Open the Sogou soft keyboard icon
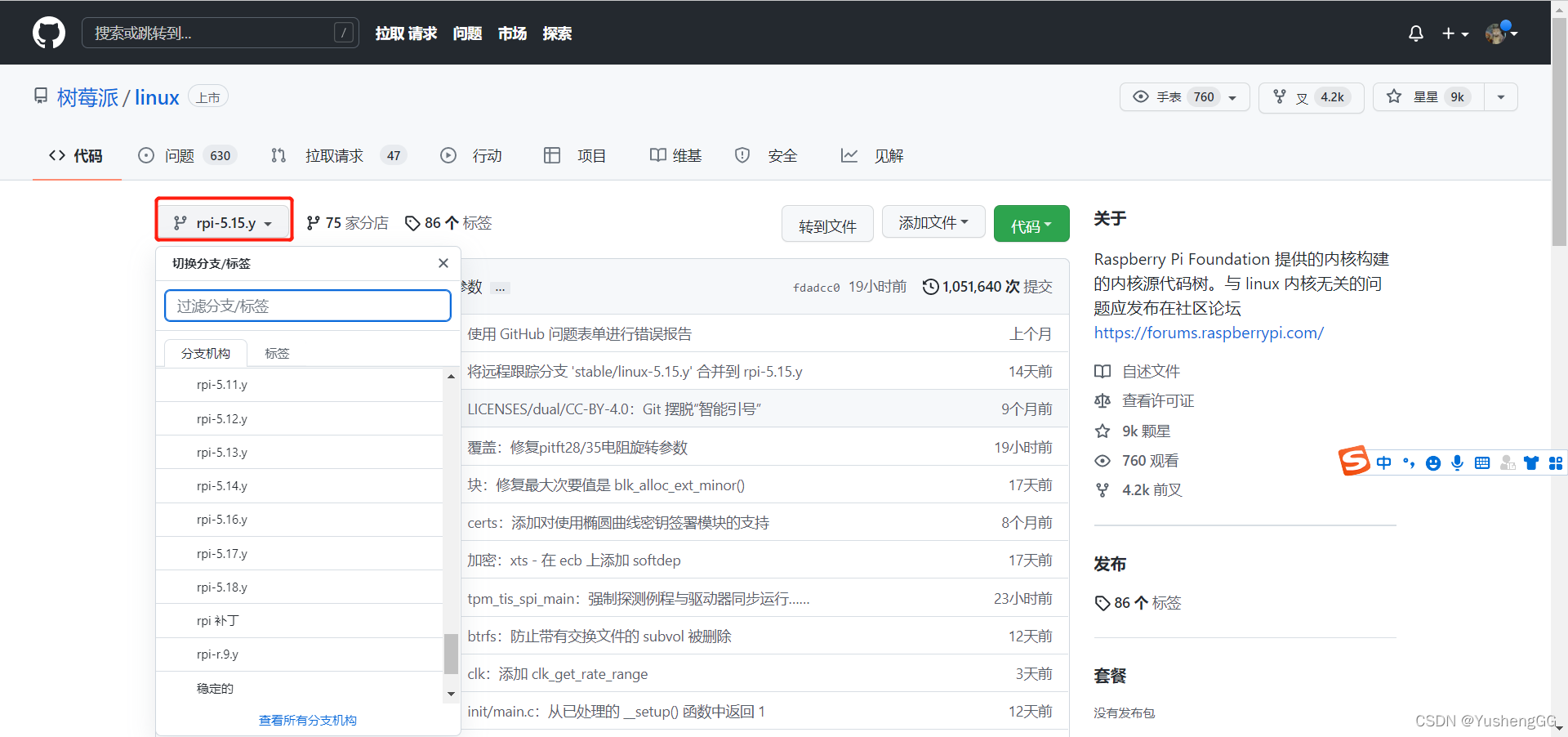 [x=1482, y=463]
